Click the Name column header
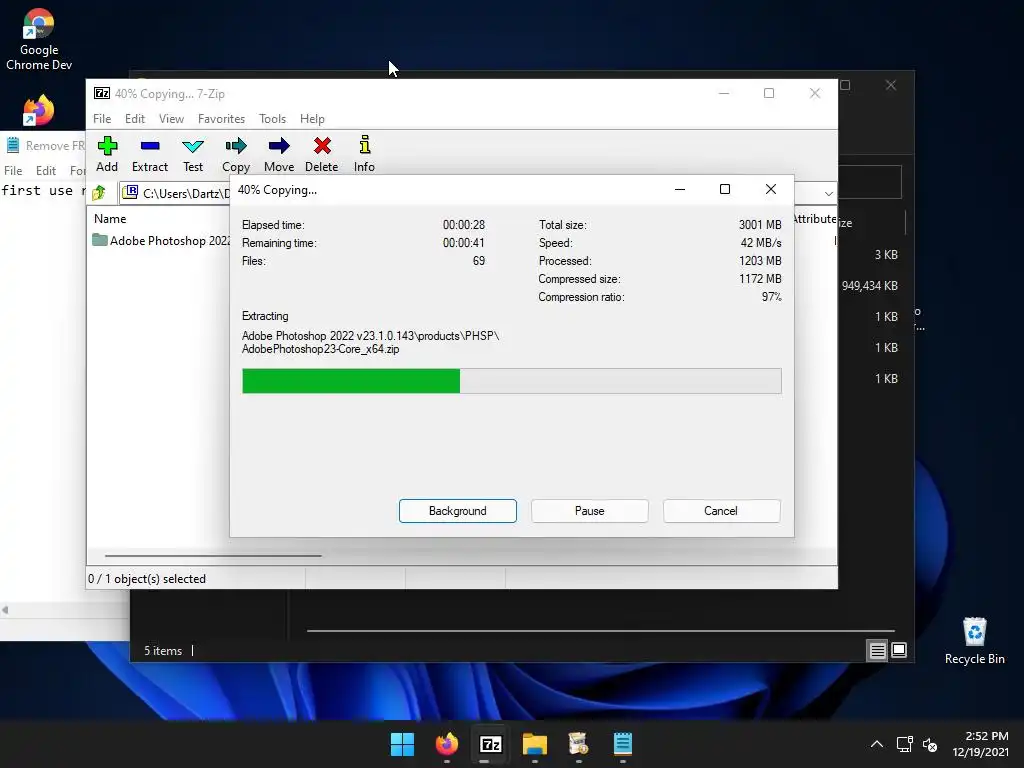Image resolution: width=1024 pixels, height=768 pixels. pos(110,219)
